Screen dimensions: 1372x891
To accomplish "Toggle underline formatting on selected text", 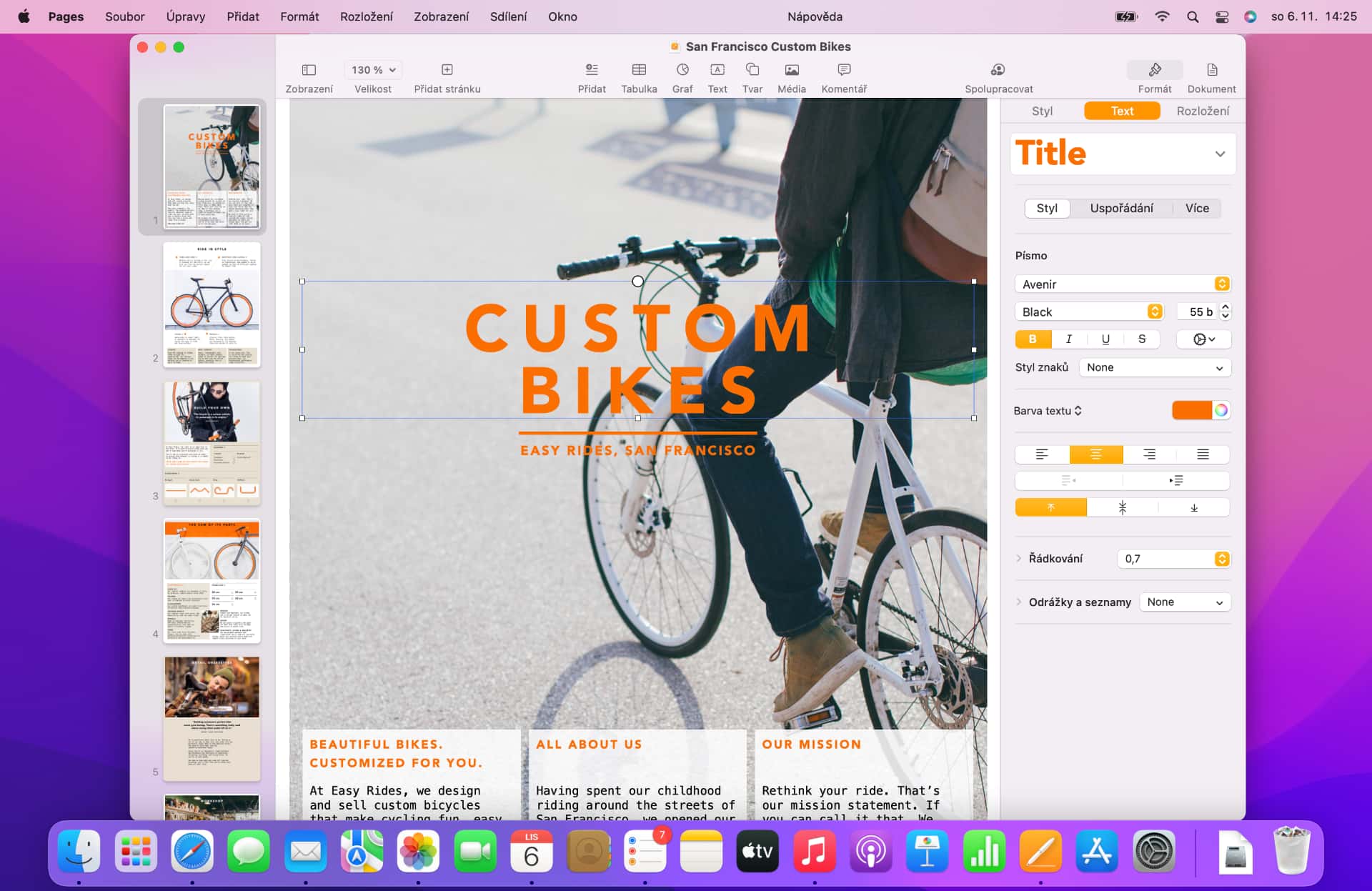I will [x=1106, y=339].
